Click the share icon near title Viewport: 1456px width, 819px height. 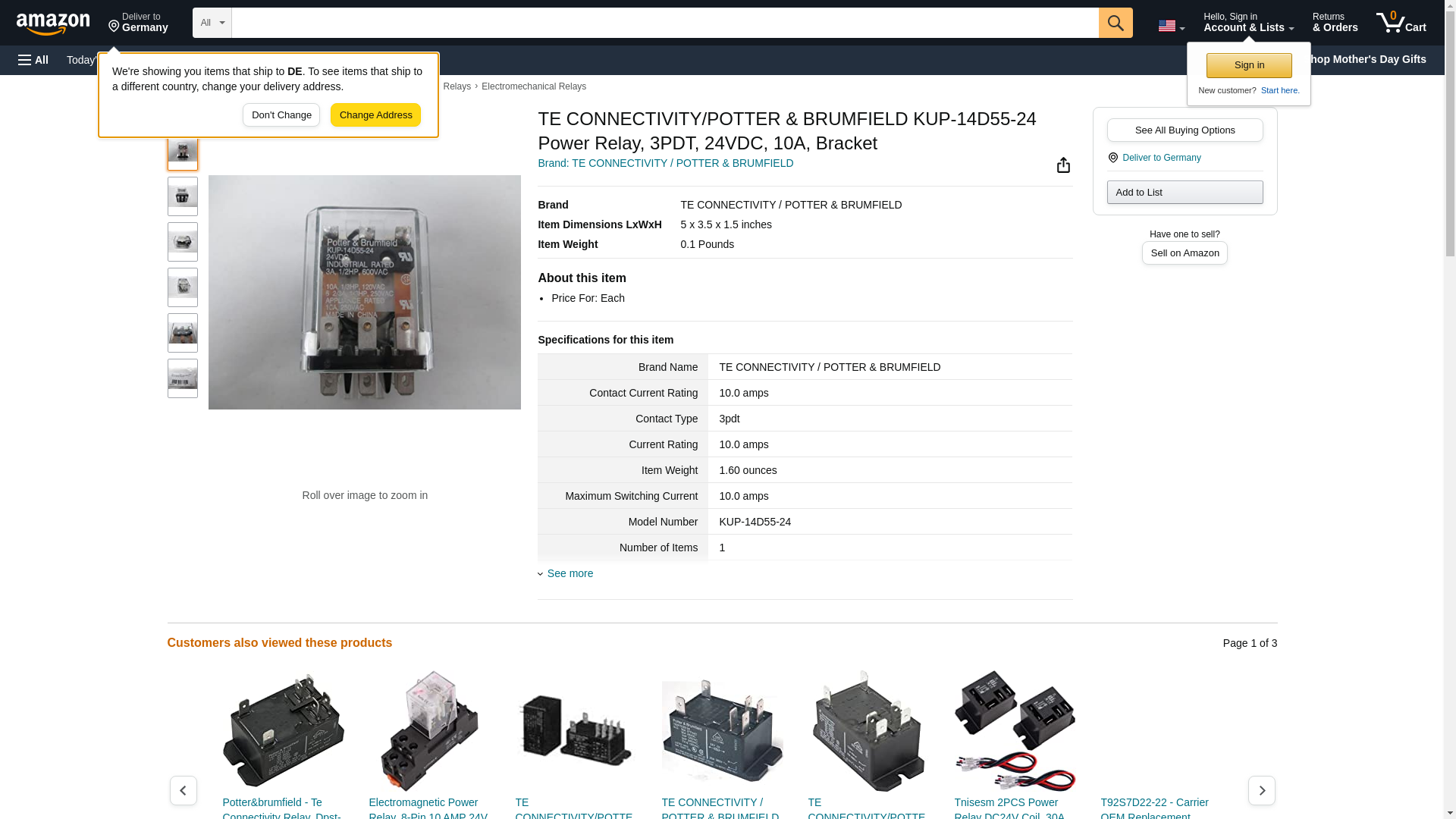point(1063,165)
